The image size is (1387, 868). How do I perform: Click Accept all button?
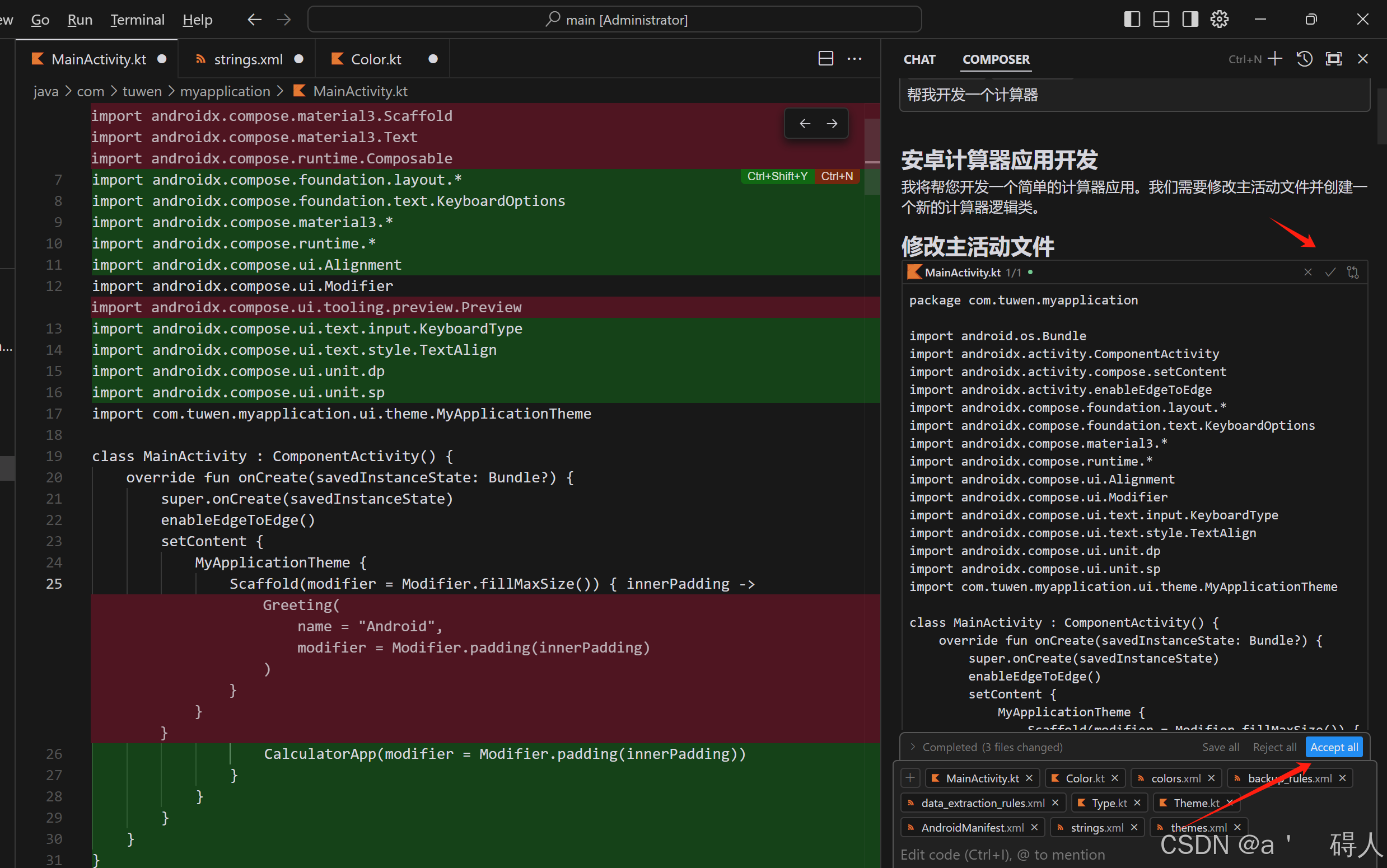tap(1334, 747)
